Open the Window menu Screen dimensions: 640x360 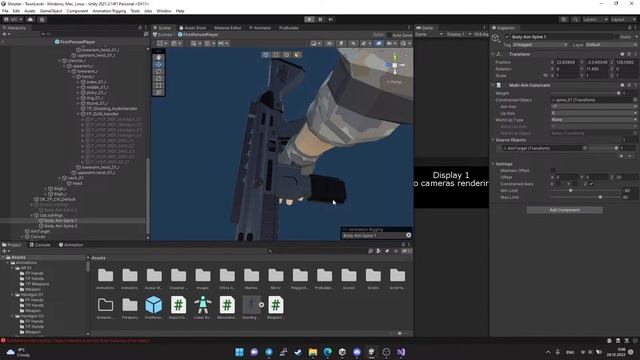[164, 11]
